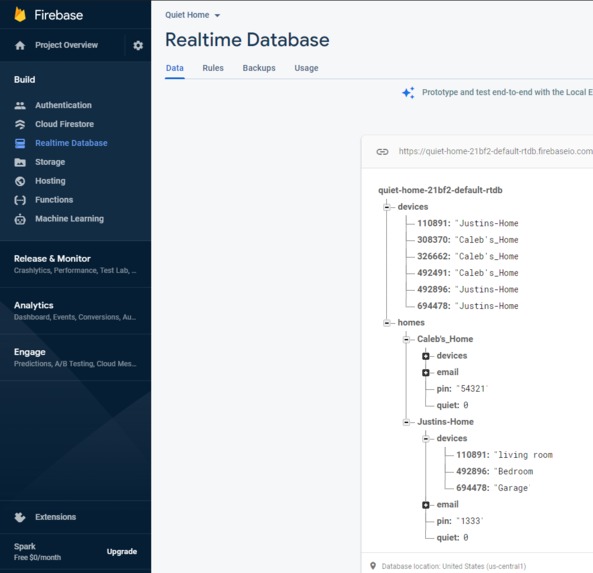Open Hosting globe icon
This screenshot has width=593, height=573.
click(x=20, y=181)
